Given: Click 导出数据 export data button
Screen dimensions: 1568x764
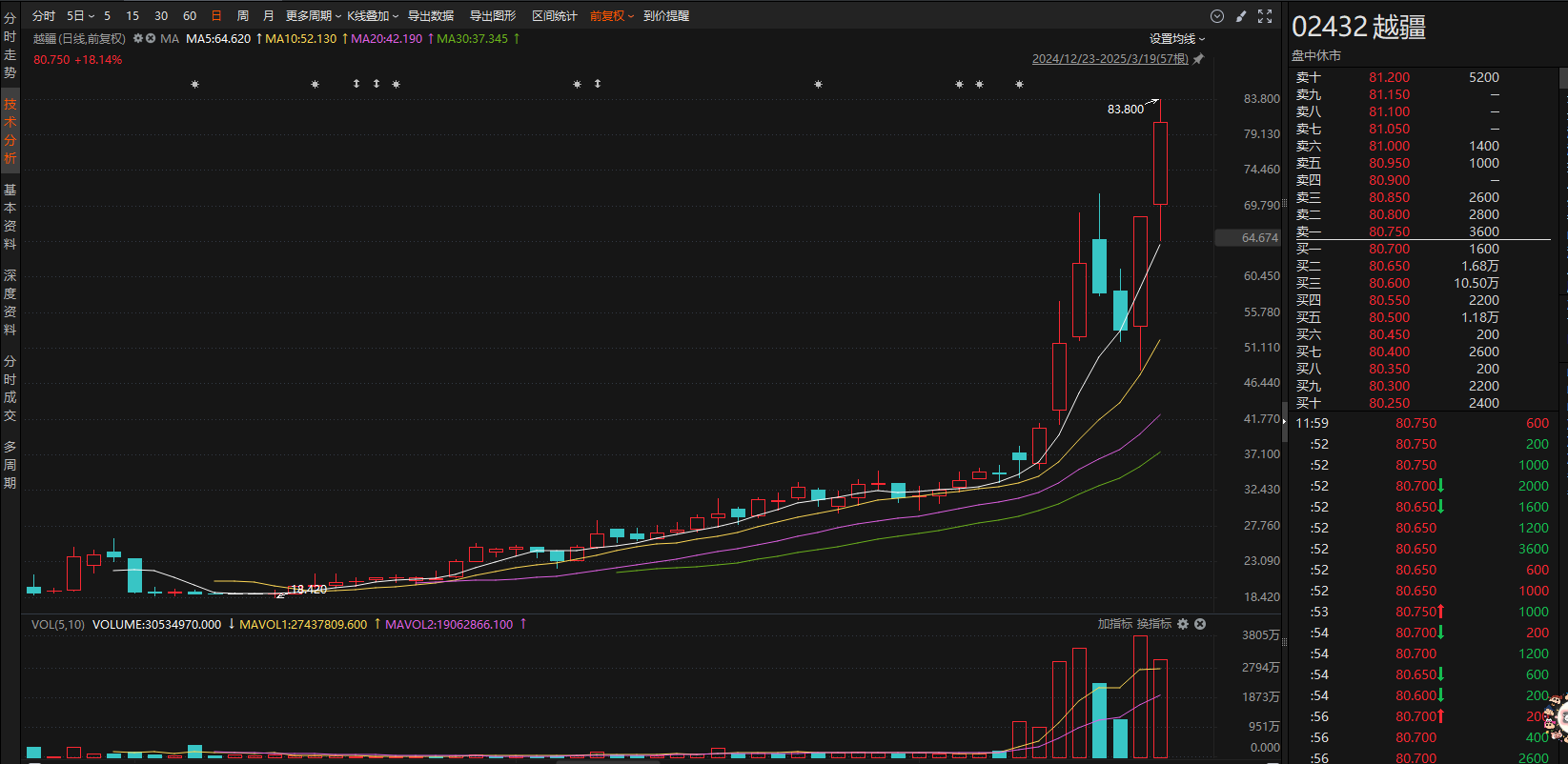Looking at the screenshot, I should [x=431, y=16].
